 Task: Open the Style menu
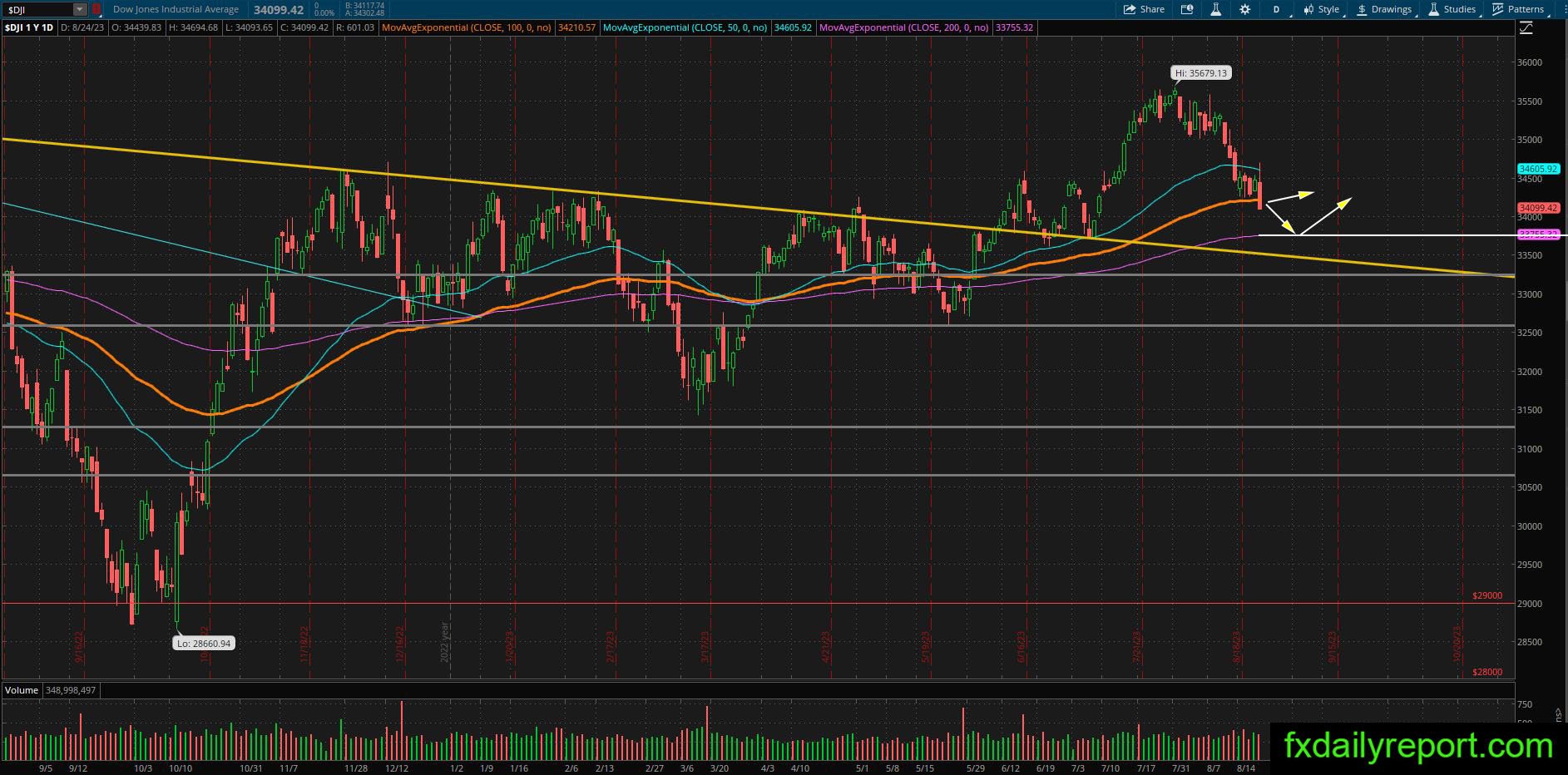(1323, 9)
